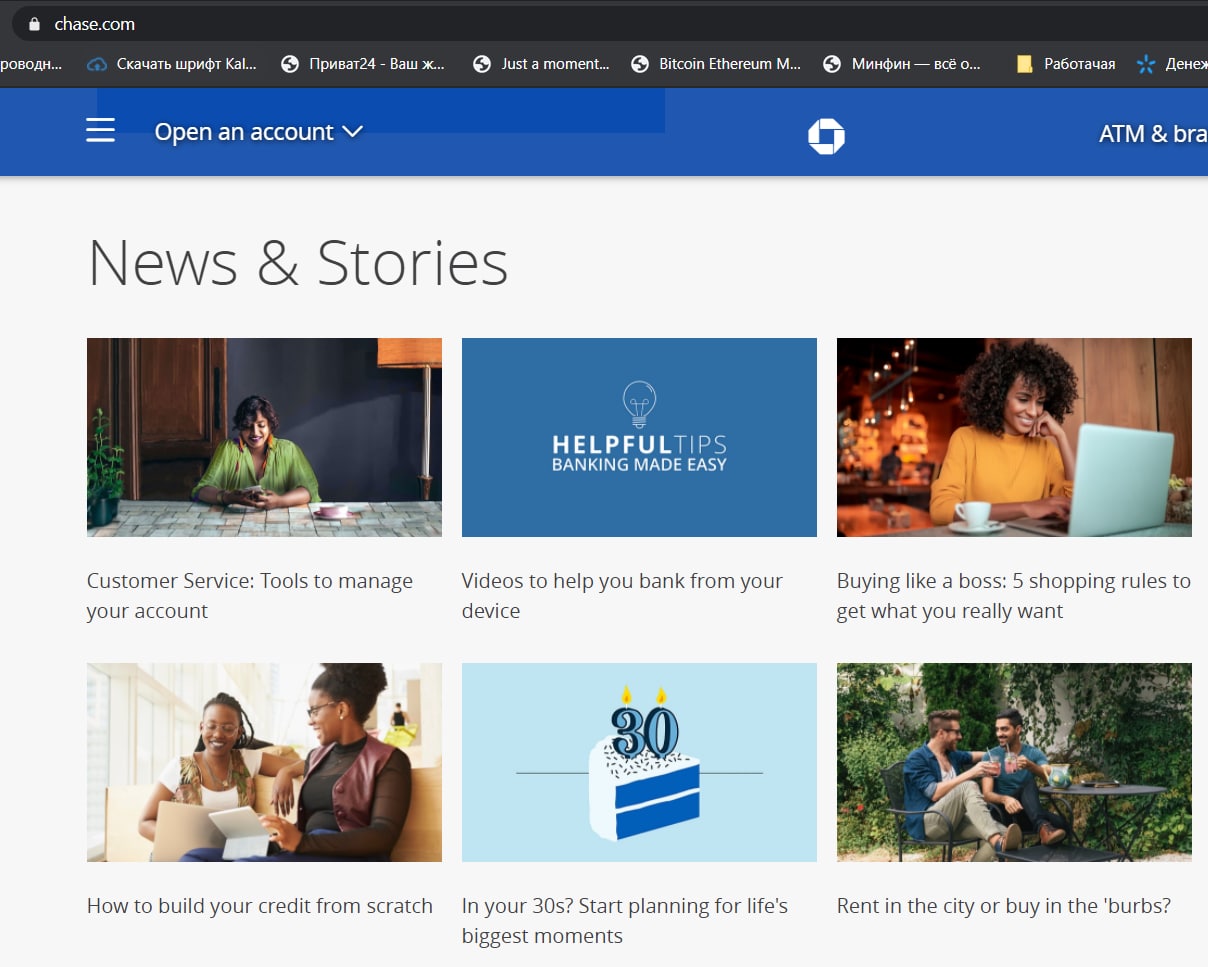Open the Приват24 bookmark
The height and width of the screenshot is (967, 1208).
362,64
